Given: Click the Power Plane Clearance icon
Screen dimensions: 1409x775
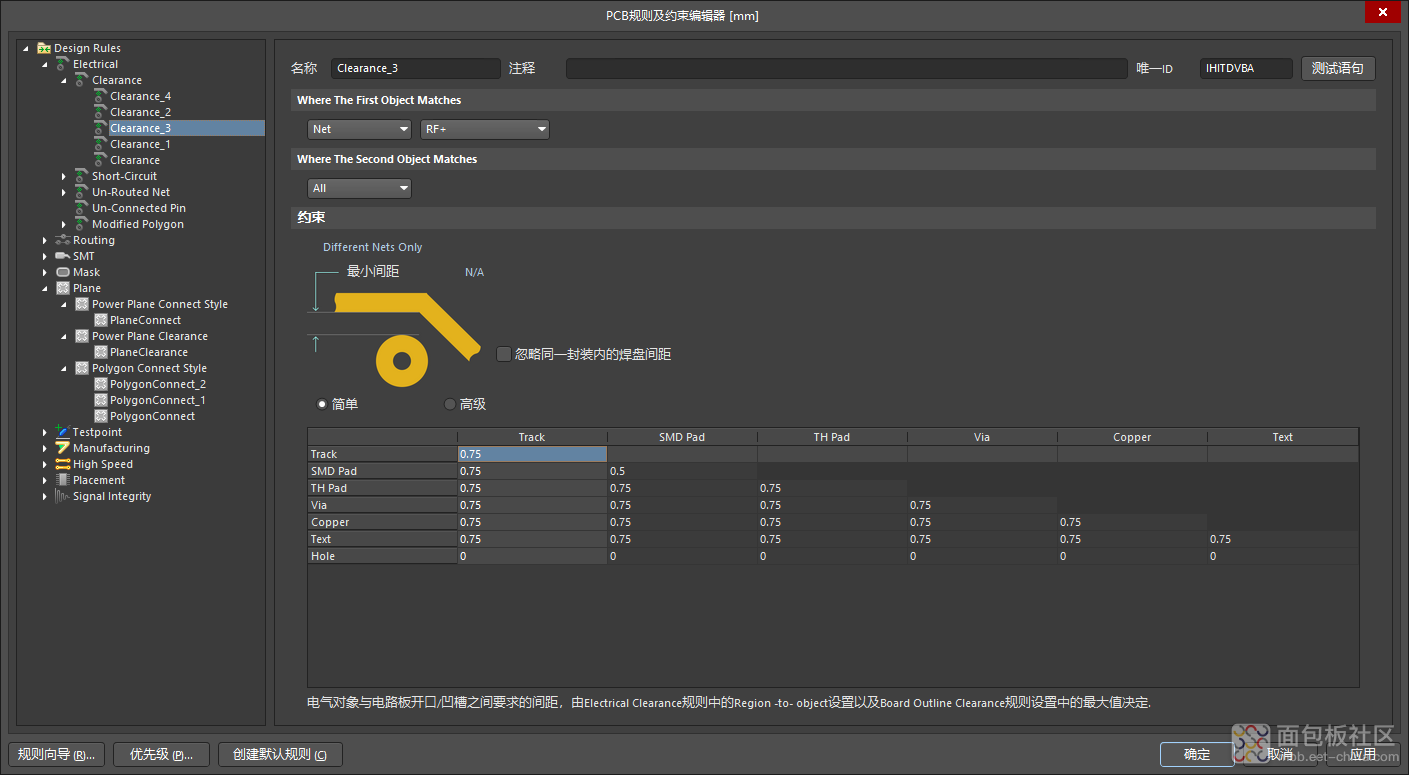Looking at the screenshot, I should (82, 336).
